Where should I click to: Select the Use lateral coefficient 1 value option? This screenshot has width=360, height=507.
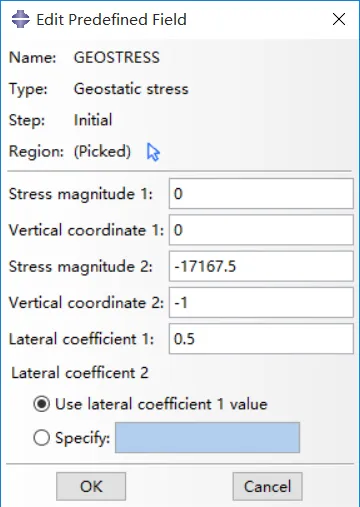pyautogui.click(x=42, y=404)
